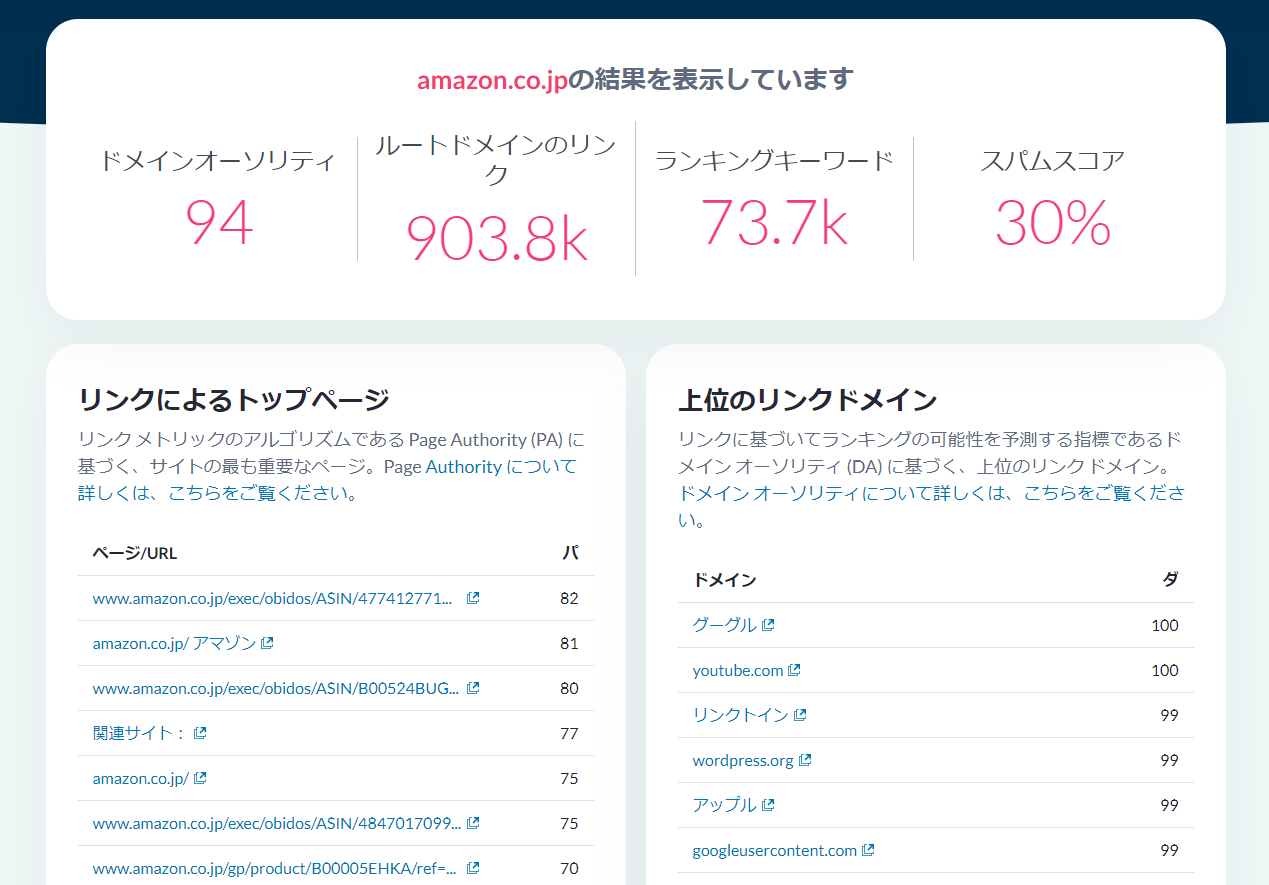Open external link icon for gp/product/B00005EHKA URL
This screenshot has height=885, width=1269.
[473, 868]
